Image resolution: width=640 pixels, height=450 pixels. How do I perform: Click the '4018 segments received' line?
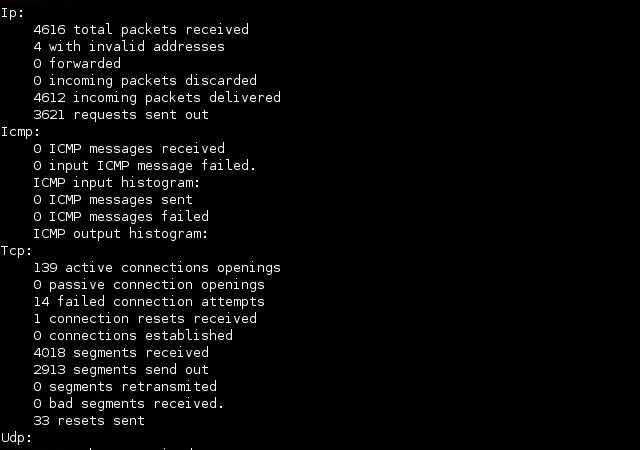(121, 352)
